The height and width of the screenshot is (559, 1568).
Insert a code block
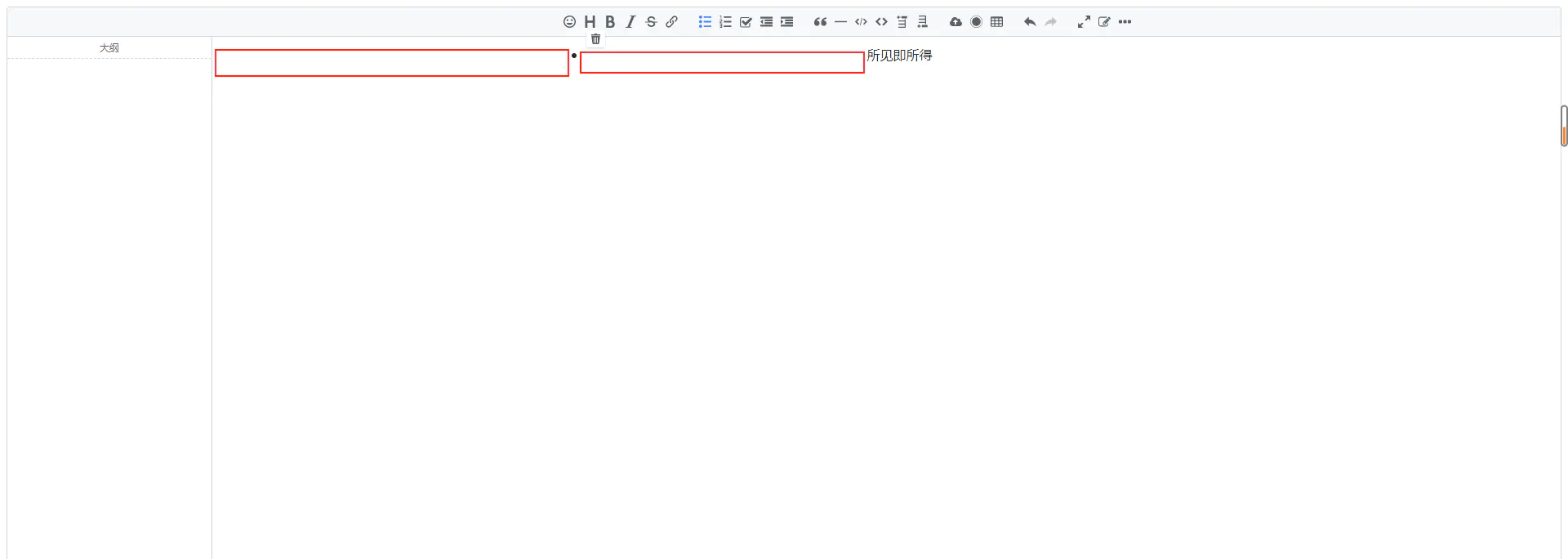(x=861, y=22)
